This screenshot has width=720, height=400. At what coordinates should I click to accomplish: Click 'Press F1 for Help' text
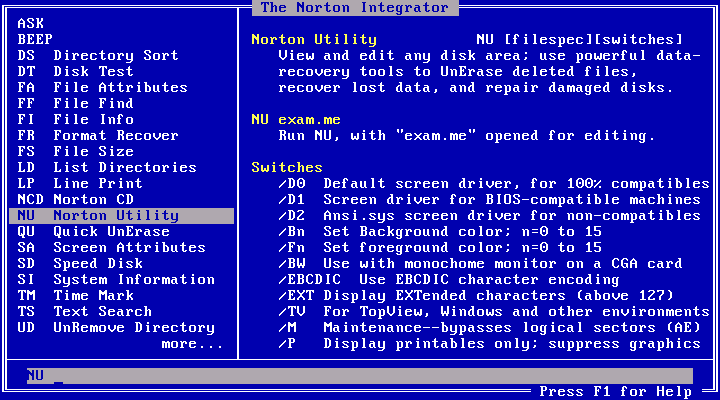pyautogui.click(x=615, y=392)
